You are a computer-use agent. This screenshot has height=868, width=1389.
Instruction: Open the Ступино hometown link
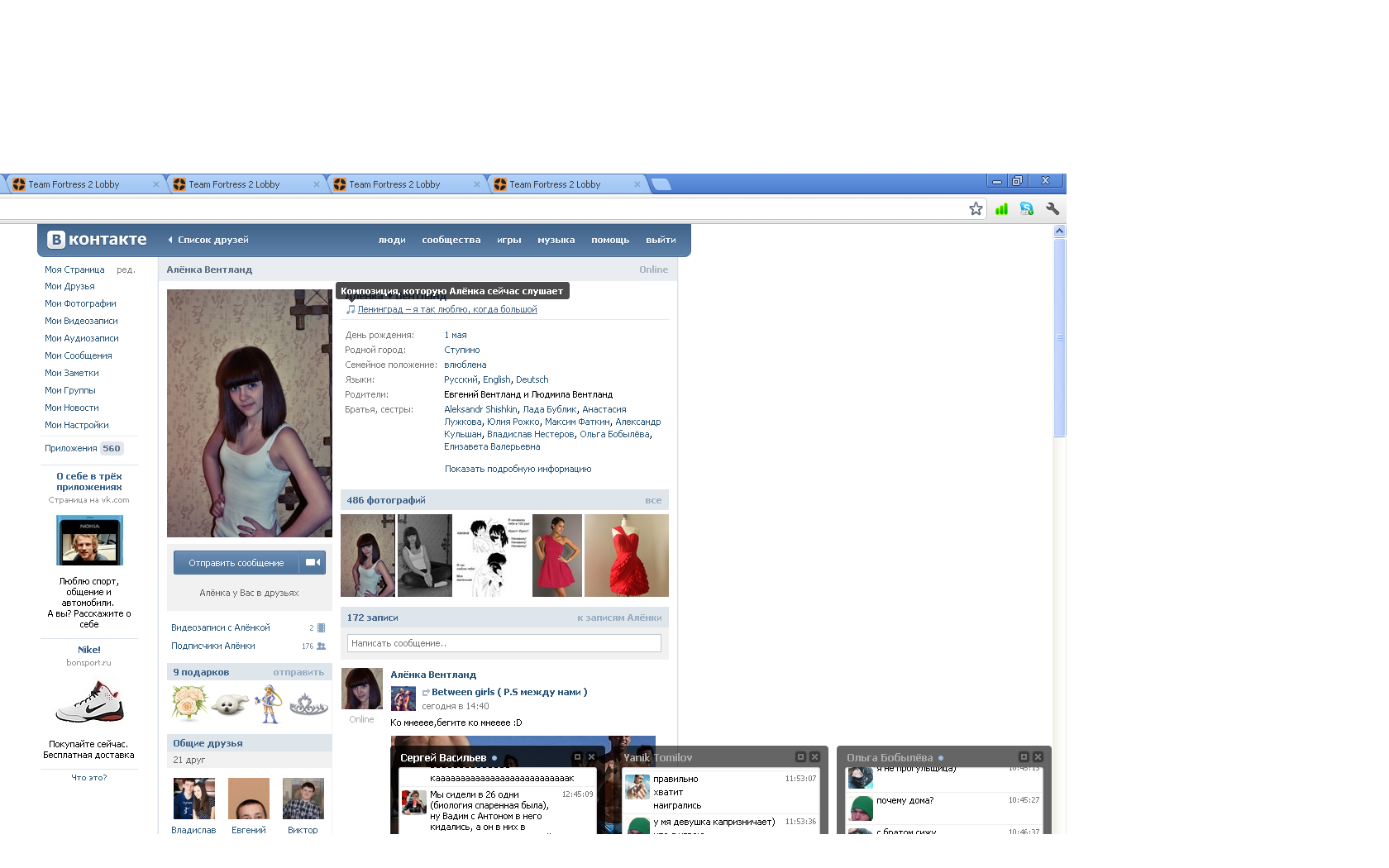tap(462, 350)
